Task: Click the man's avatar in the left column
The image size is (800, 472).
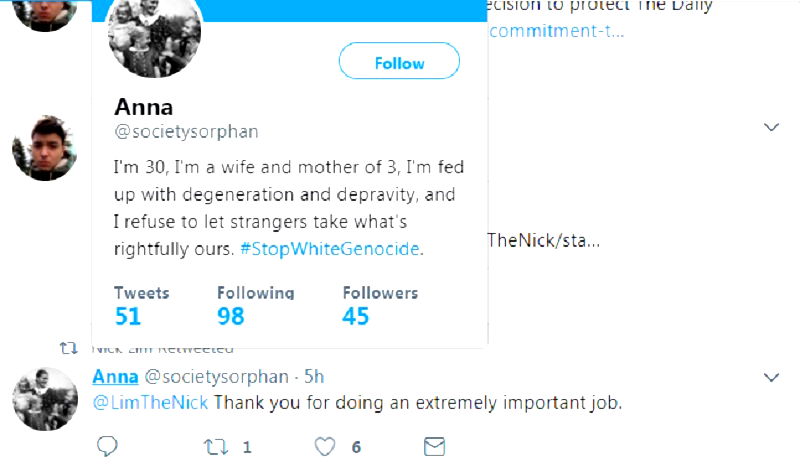Action: pos(45,148)
